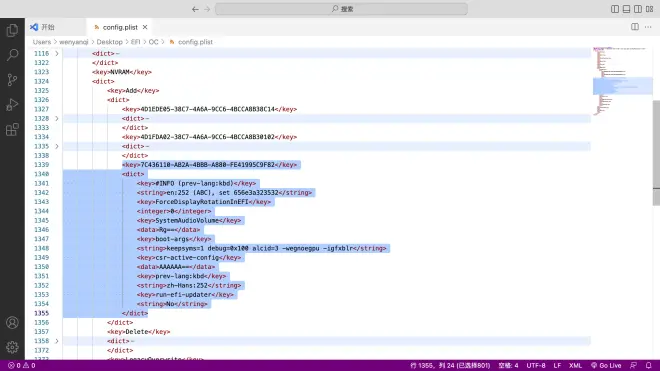Expand folded dict at line 1358
The height and width of the screenshot is (371, 660).
[57, 341]
